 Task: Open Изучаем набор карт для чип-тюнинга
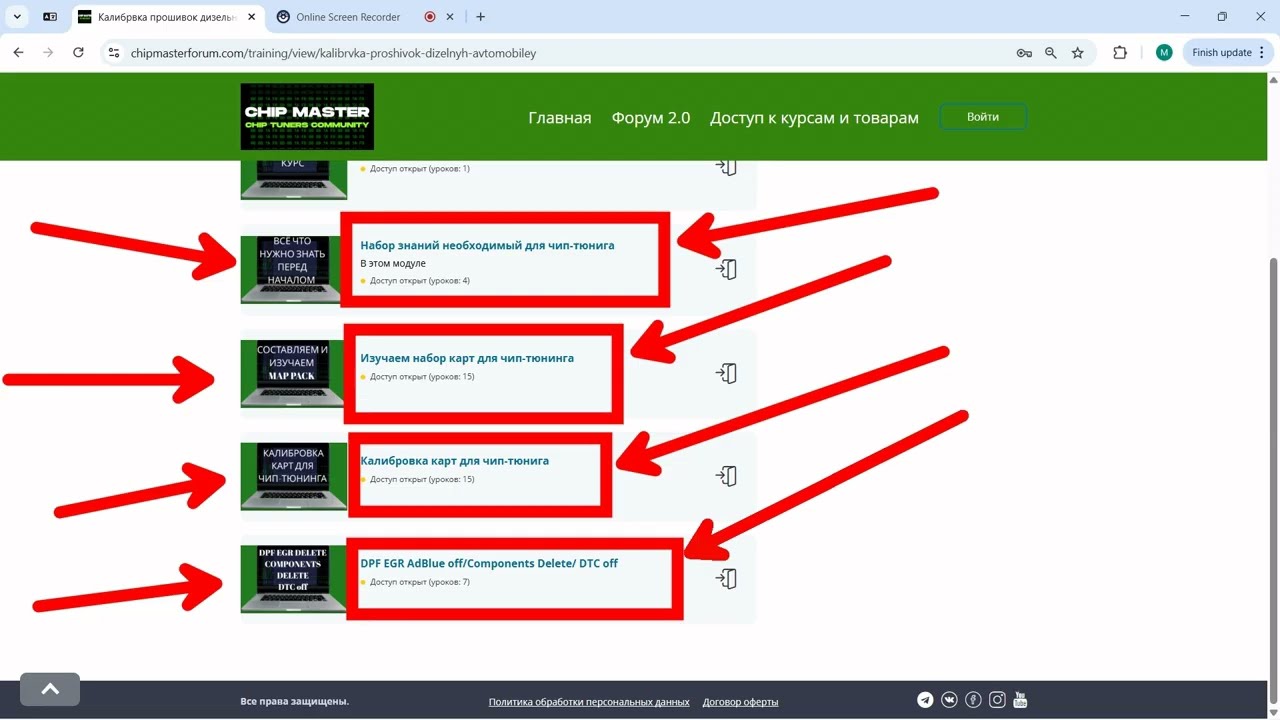click(x=467, y=358)
